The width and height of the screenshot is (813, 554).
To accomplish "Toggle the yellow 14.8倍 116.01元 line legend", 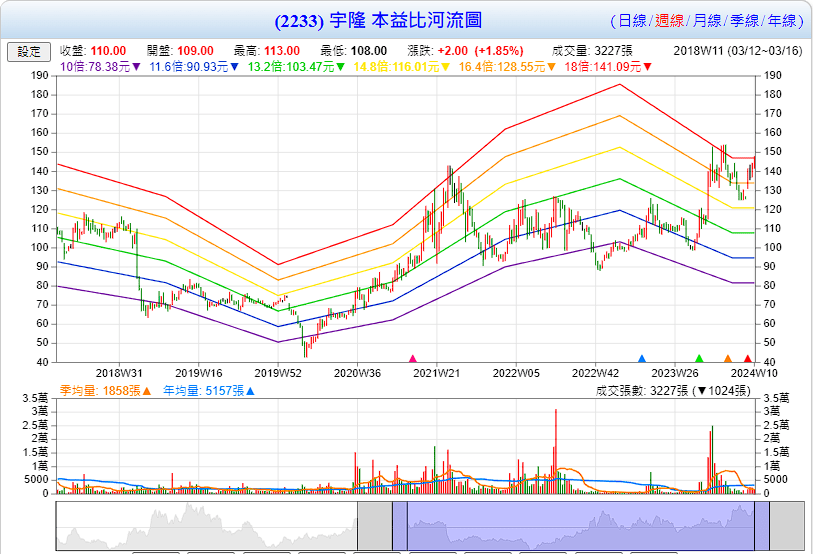I will pyautogui.click(x=402, y=67).
